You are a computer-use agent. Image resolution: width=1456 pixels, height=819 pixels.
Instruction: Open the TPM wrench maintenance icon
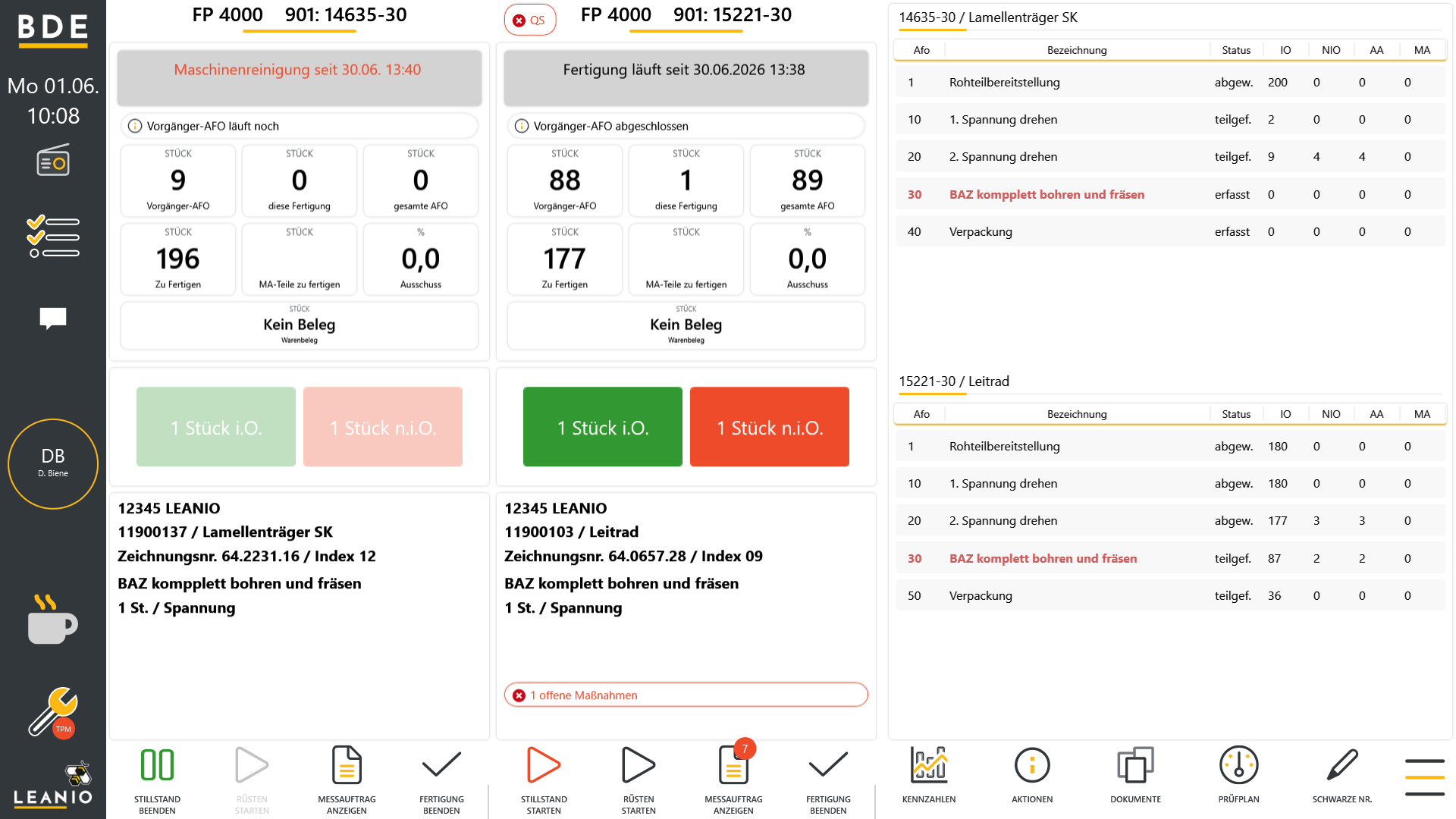click(x=53, y=712)
